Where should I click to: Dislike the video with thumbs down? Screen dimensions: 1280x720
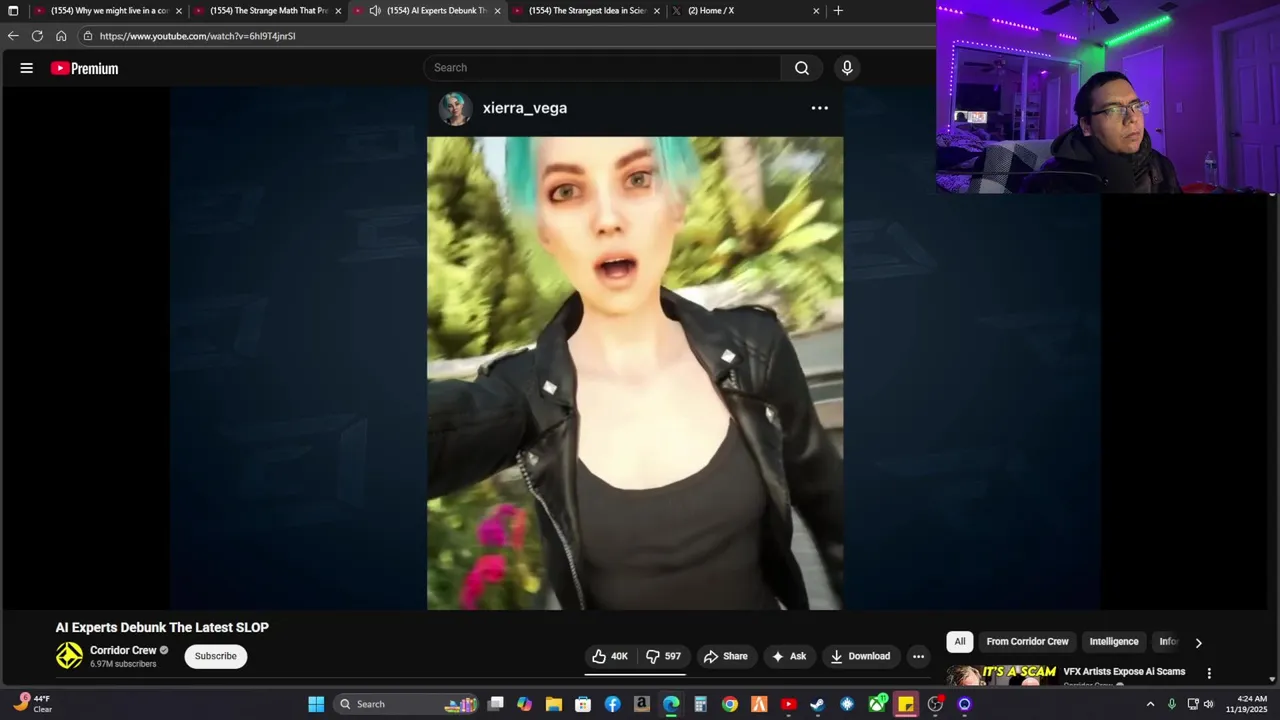tap(663, 656)
